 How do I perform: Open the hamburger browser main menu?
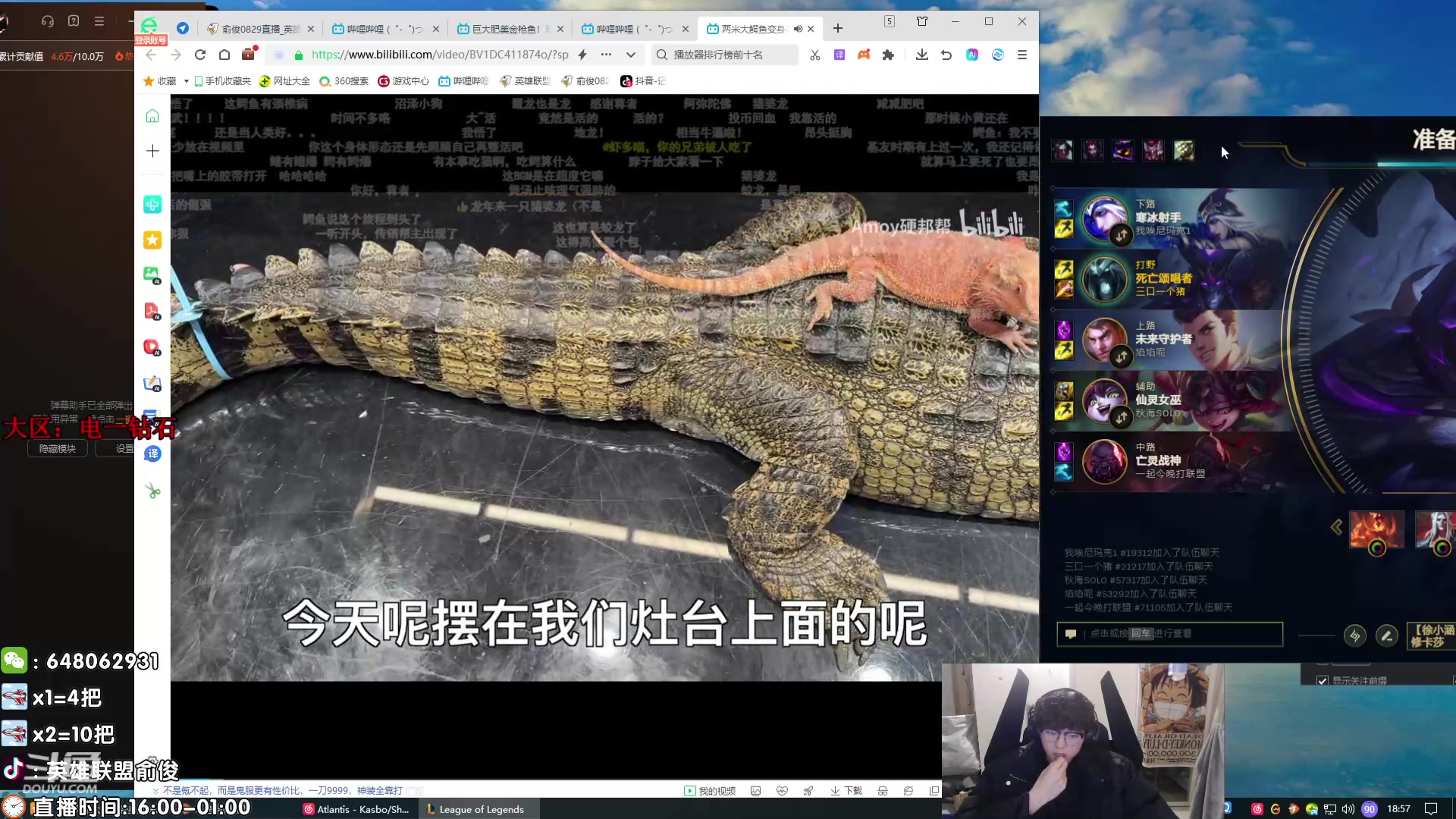coord(1022,55)
